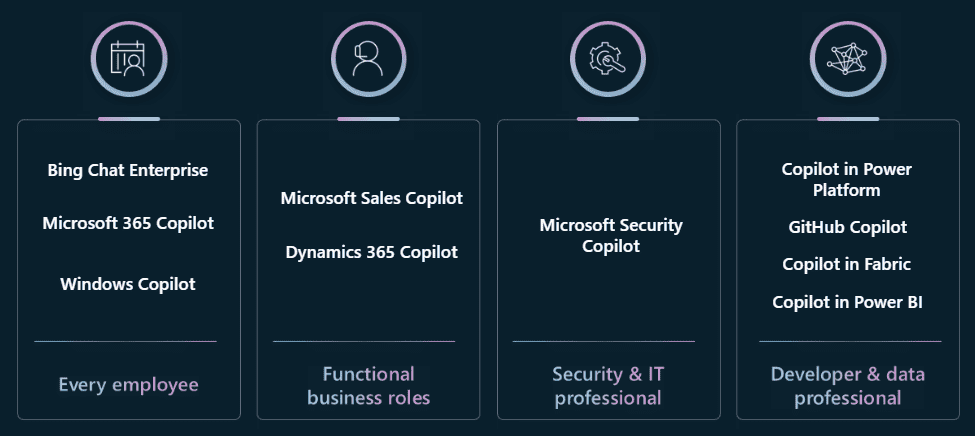Click the Every employee label
Screen dimensions: 975x436
point(129,384)
